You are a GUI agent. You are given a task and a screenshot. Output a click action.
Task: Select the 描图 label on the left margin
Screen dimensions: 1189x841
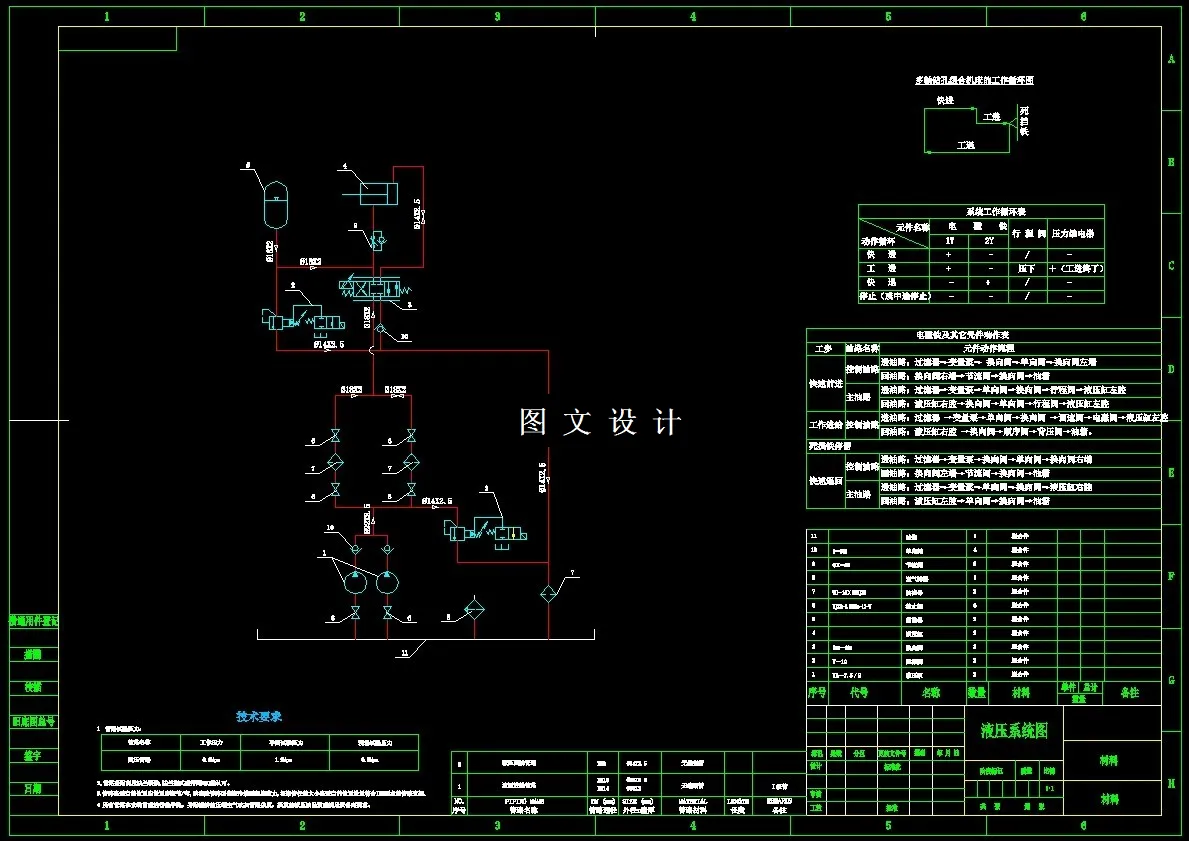coord(33,654)
